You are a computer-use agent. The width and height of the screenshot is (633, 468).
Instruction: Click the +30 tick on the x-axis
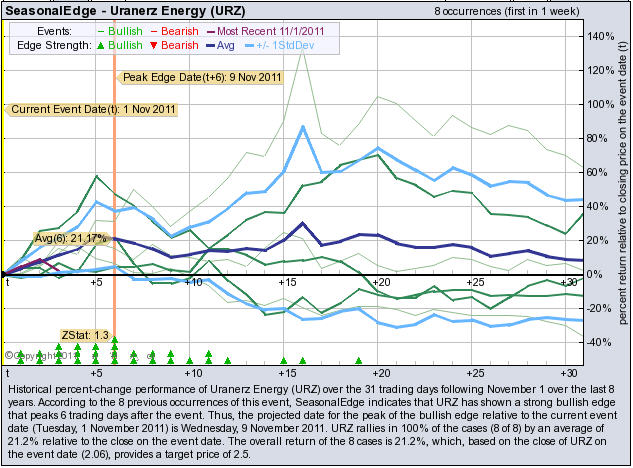[568, 283]
